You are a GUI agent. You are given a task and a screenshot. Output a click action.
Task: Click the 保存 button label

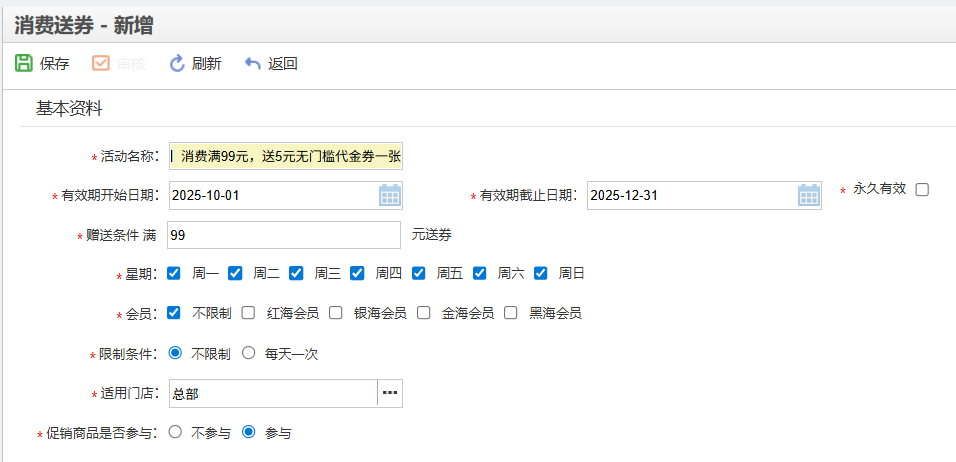(55, 64)
